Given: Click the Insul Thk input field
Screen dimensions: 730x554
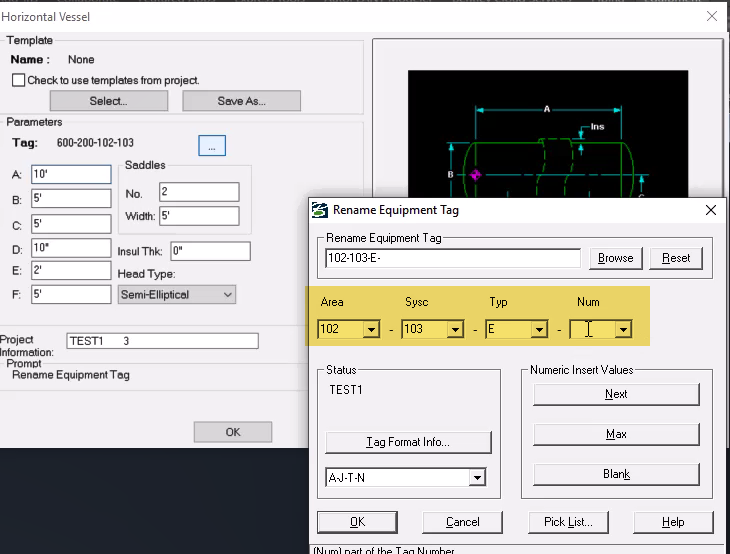Looking at the screenshot, I should pyautogui.click(x=210, y=251).
